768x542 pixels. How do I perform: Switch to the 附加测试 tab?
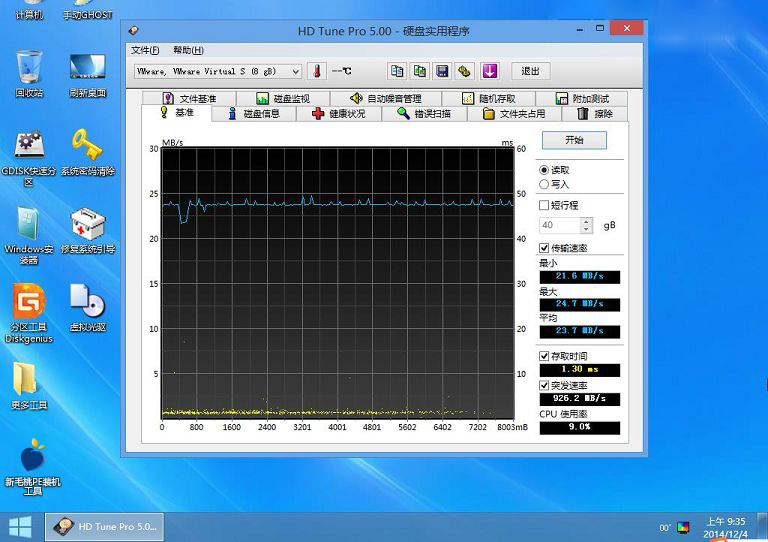click(x=582, y=98)
